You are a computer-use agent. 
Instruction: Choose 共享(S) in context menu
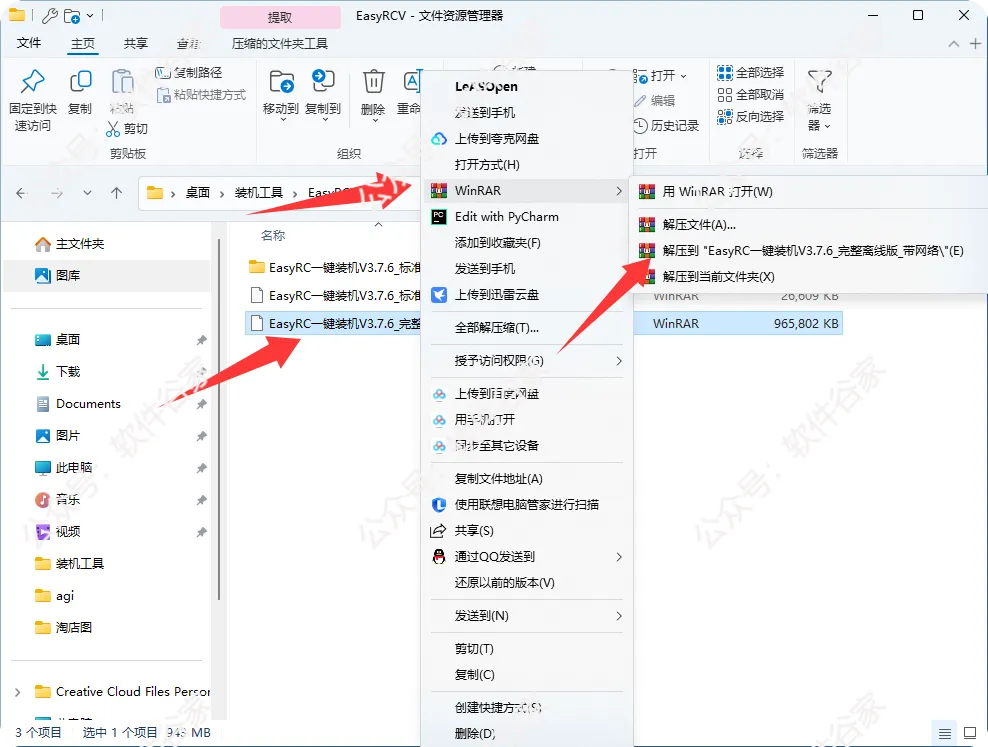pos(527,530)
